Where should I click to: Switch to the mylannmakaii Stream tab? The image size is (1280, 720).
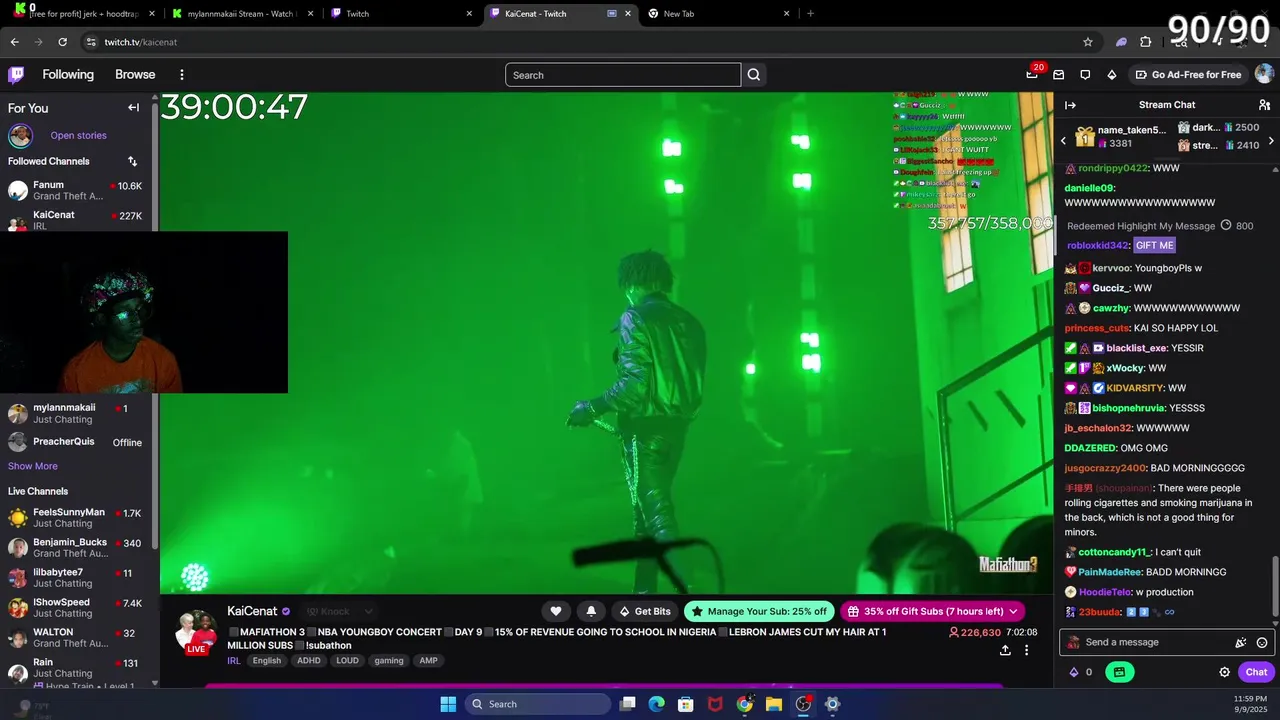pyautogui.click(x=244, y=14)
